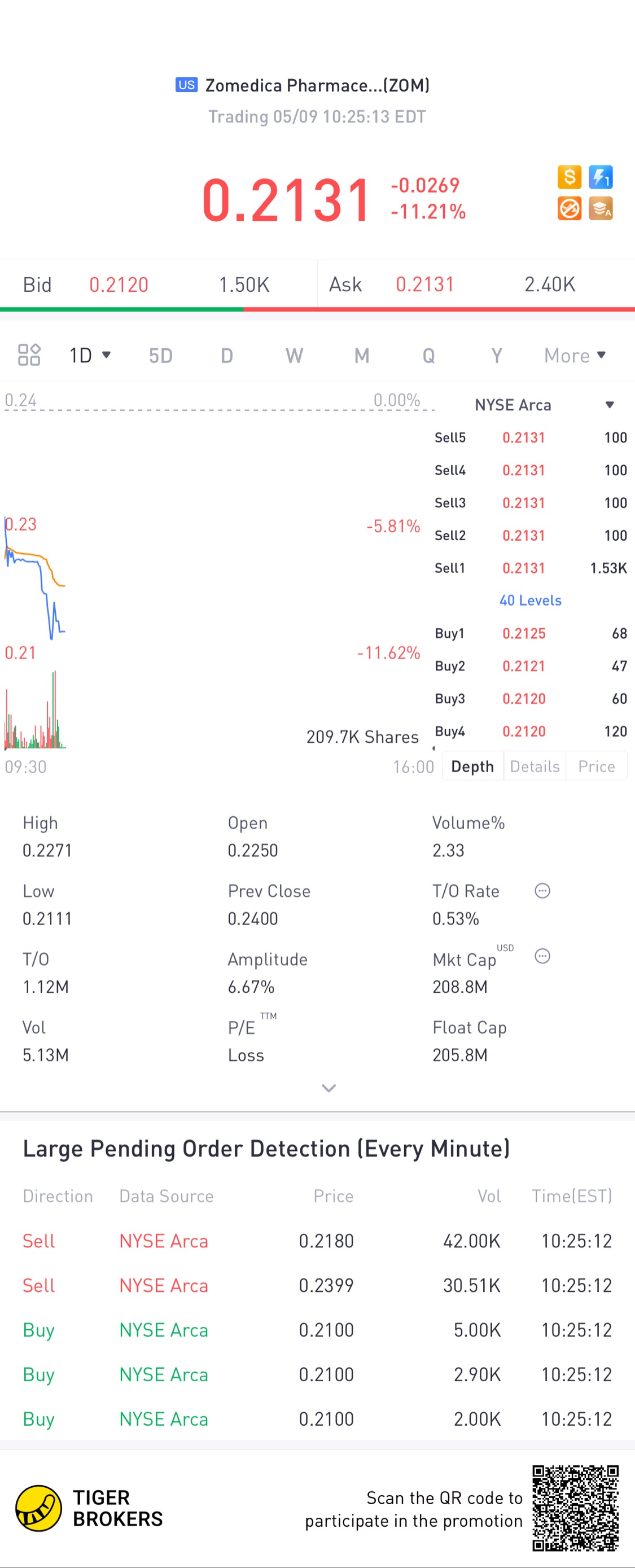Tap the blue lightning bolt icon

(601, 177)
